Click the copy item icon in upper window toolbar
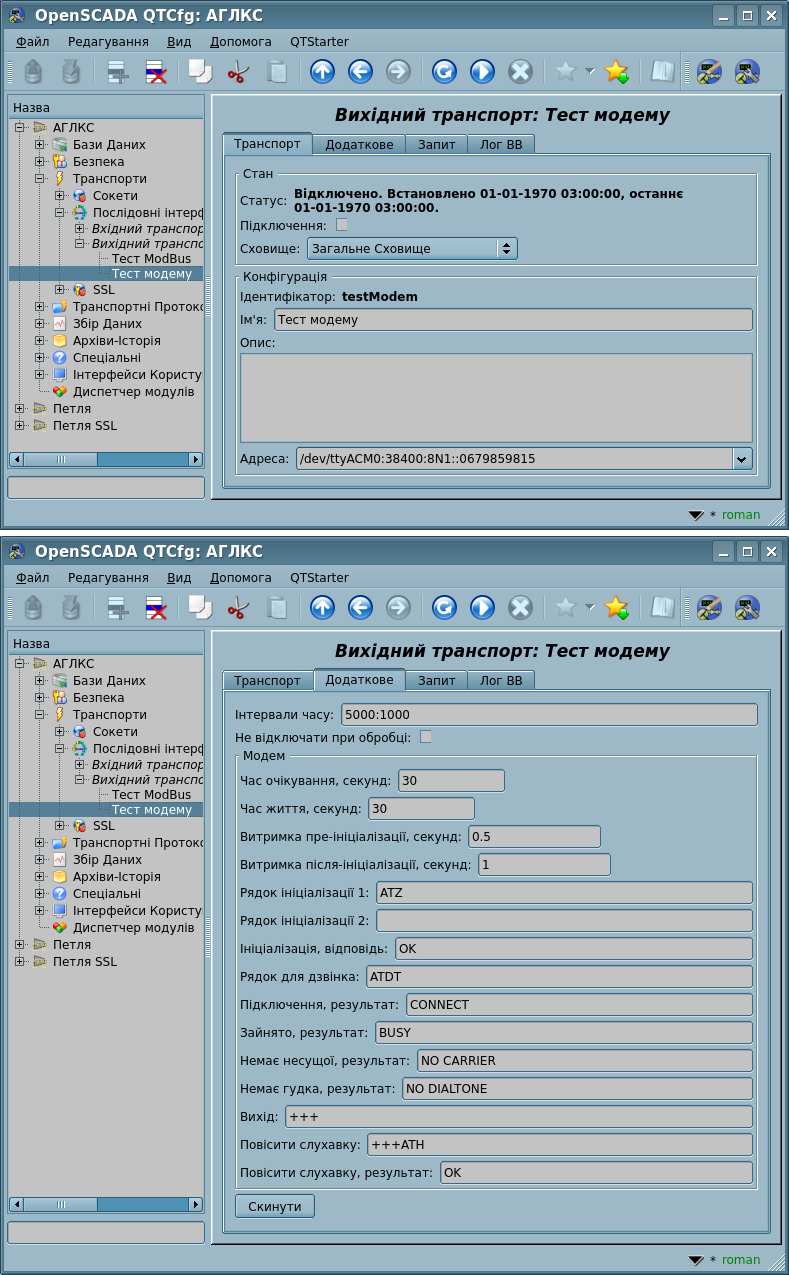Image resolution: width=789 pixels, height=1275 pixels. click(200, 71)
